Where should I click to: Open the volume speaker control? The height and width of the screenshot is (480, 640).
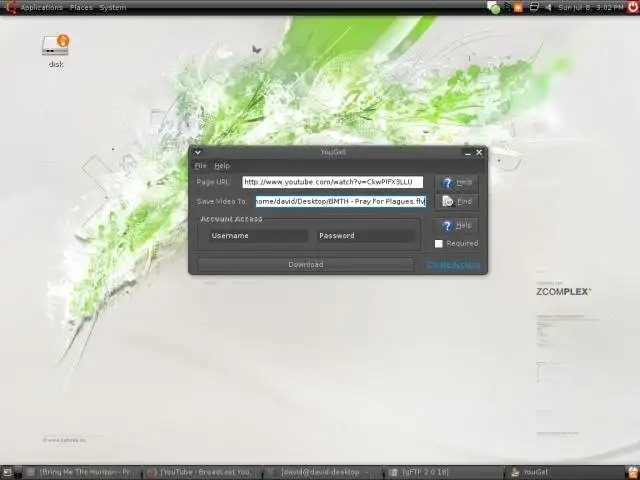click(x=549, y=7)
